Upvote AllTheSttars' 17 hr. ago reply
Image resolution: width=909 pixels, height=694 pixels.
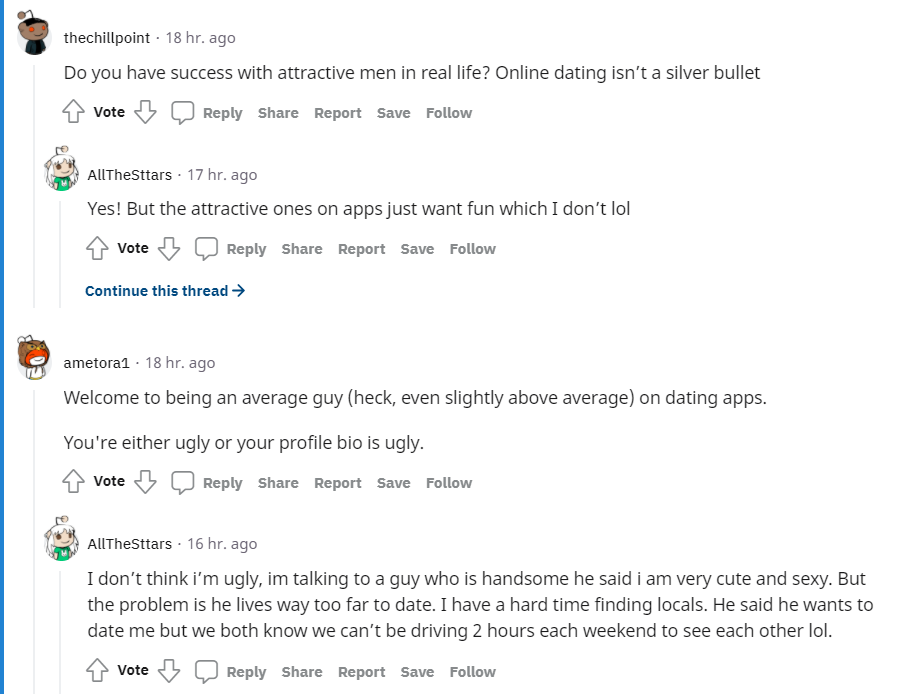[97, 249]
